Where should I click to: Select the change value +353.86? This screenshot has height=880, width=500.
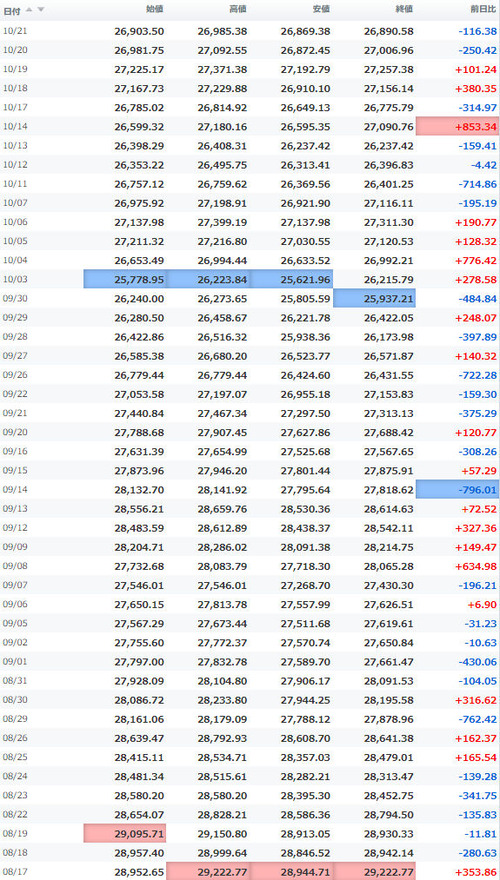point(476,872)
